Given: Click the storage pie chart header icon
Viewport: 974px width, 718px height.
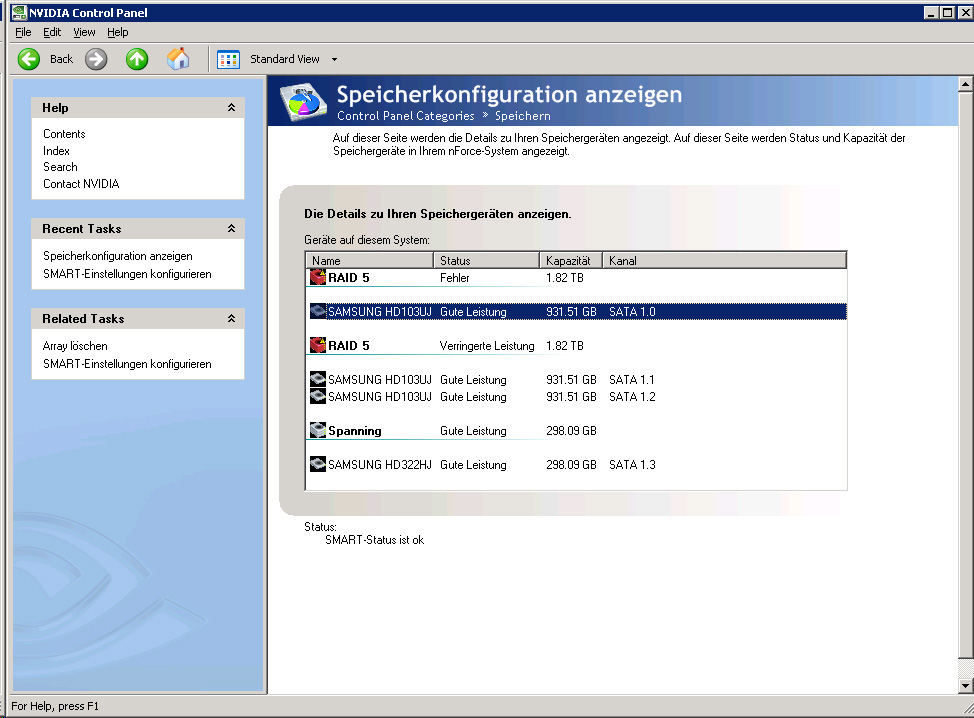Looking at the screenshot, I should pos(303,102).
